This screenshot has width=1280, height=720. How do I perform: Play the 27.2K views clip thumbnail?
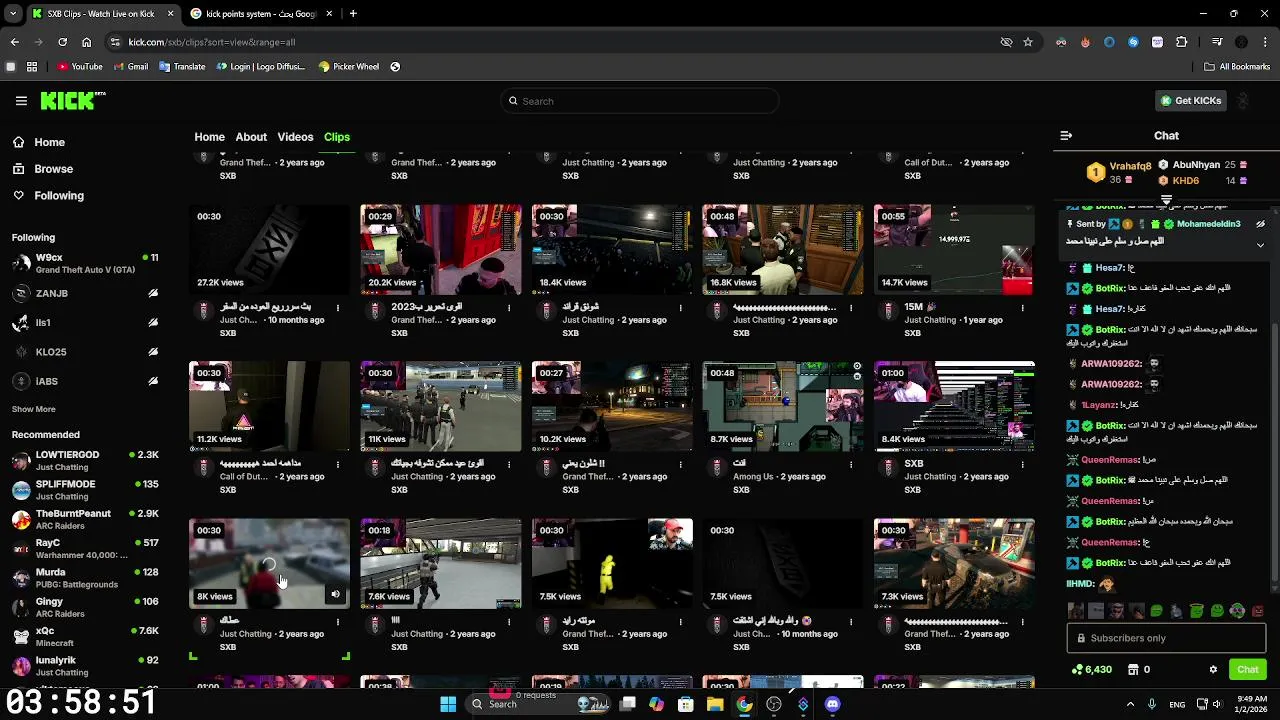tap(269, 250)
